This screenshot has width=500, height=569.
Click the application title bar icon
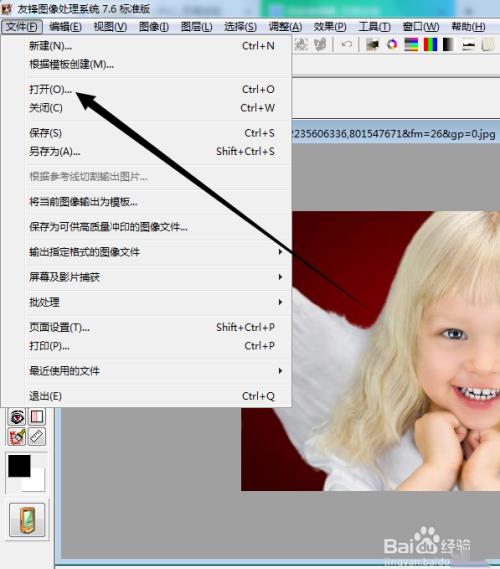7,9
